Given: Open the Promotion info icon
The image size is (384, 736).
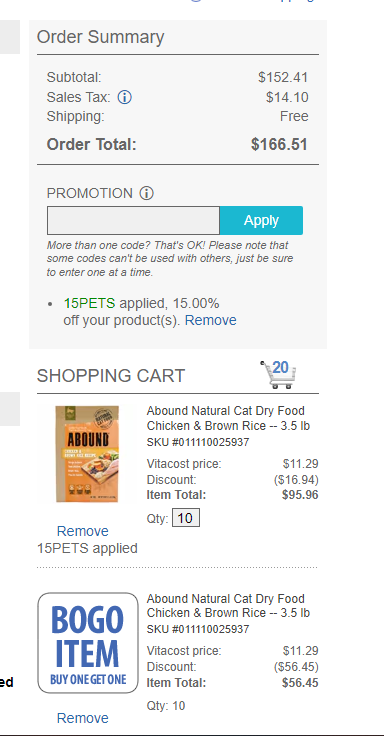Looking at the screenshot, I should (x=146, y=193).
